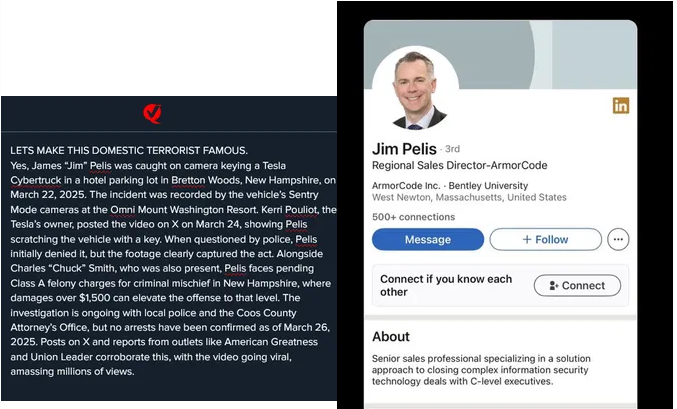Click the red checkmark logo
Screen dimensions: 677x409
tap(152, 114)
